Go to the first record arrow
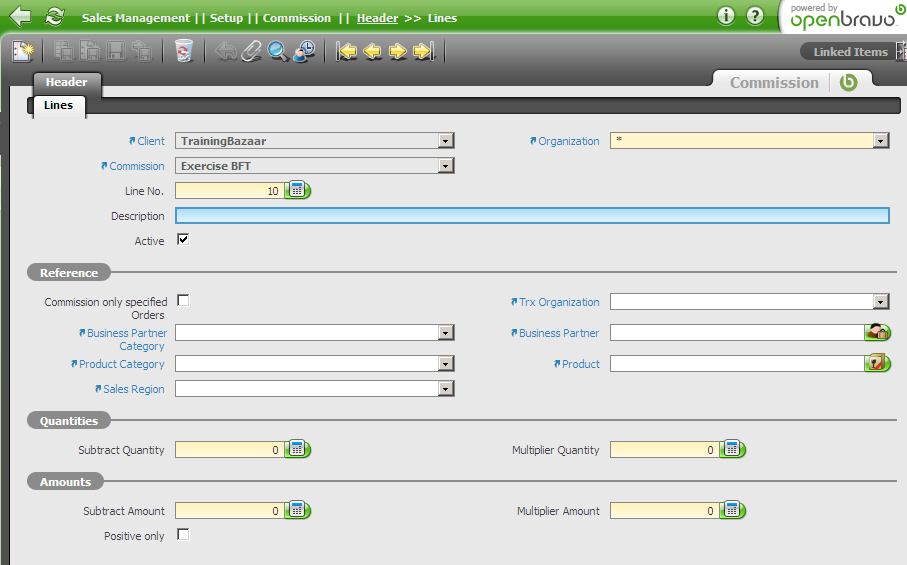Screen dimensions: 907x565 coord(346,51)
